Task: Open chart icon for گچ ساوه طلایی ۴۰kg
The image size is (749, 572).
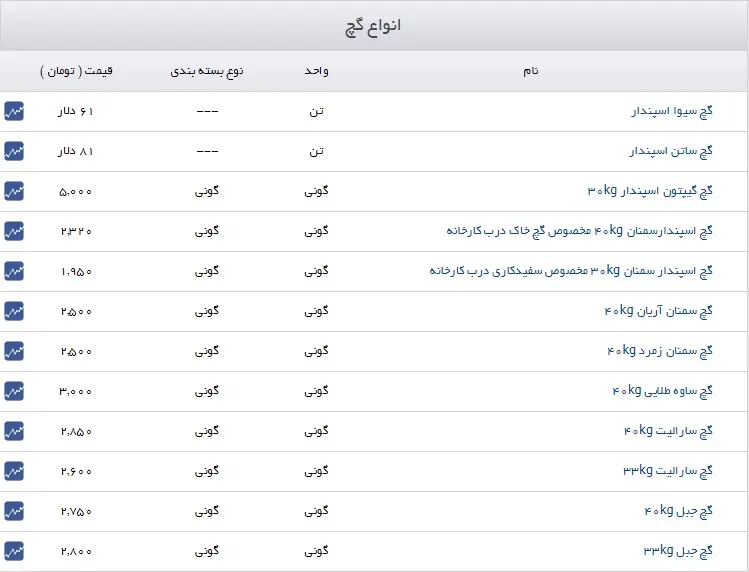Action: [14, 391]
